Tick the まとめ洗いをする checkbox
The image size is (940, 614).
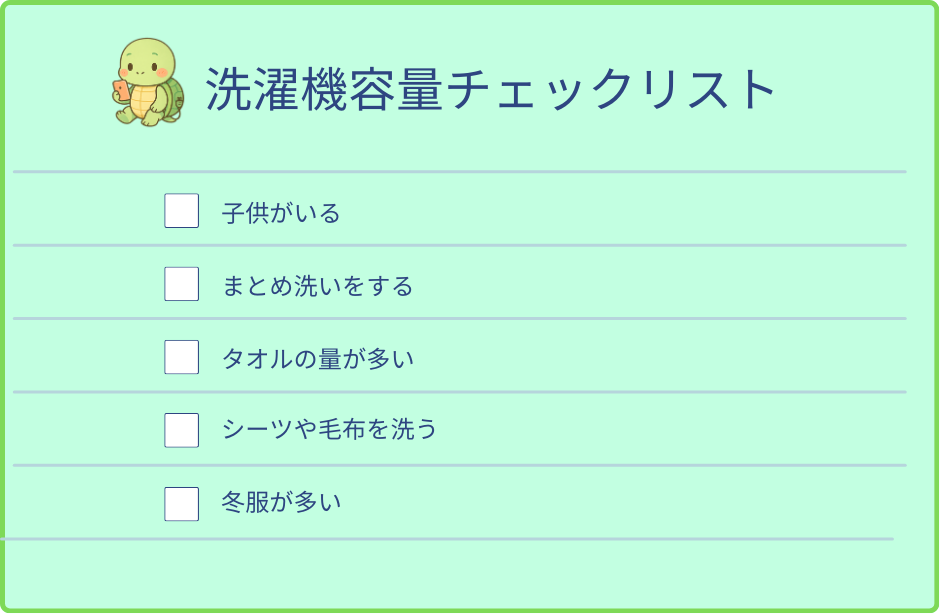[181, 284]
